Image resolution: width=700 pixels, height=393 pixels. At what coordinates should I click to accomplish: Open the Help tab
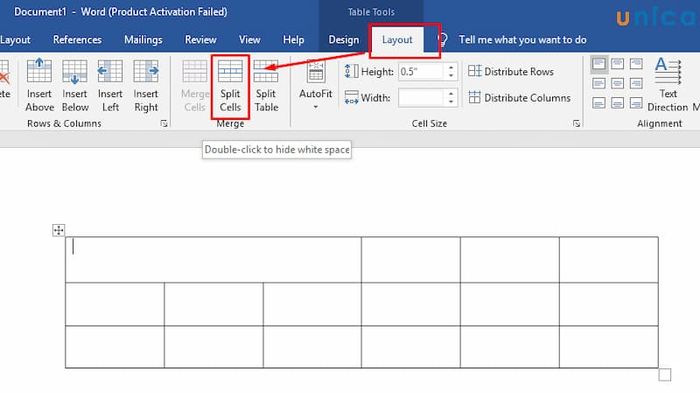(x=293, y=40)
